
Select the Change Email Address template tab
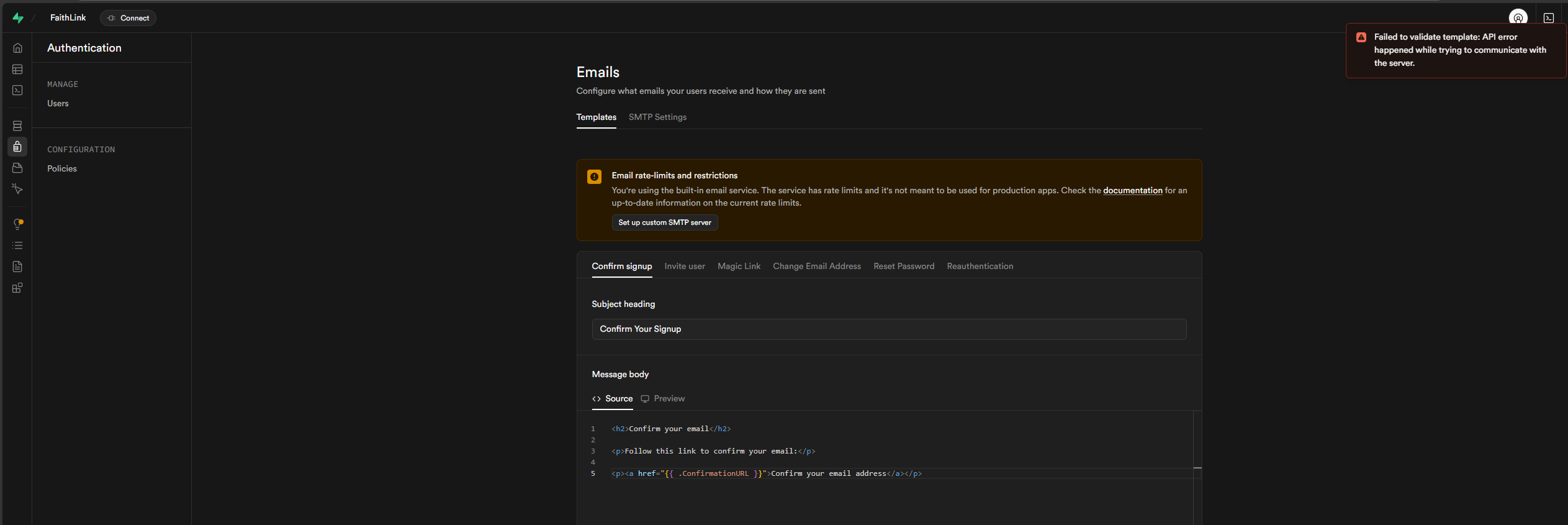pyautogui.click(x=817, y=267)
